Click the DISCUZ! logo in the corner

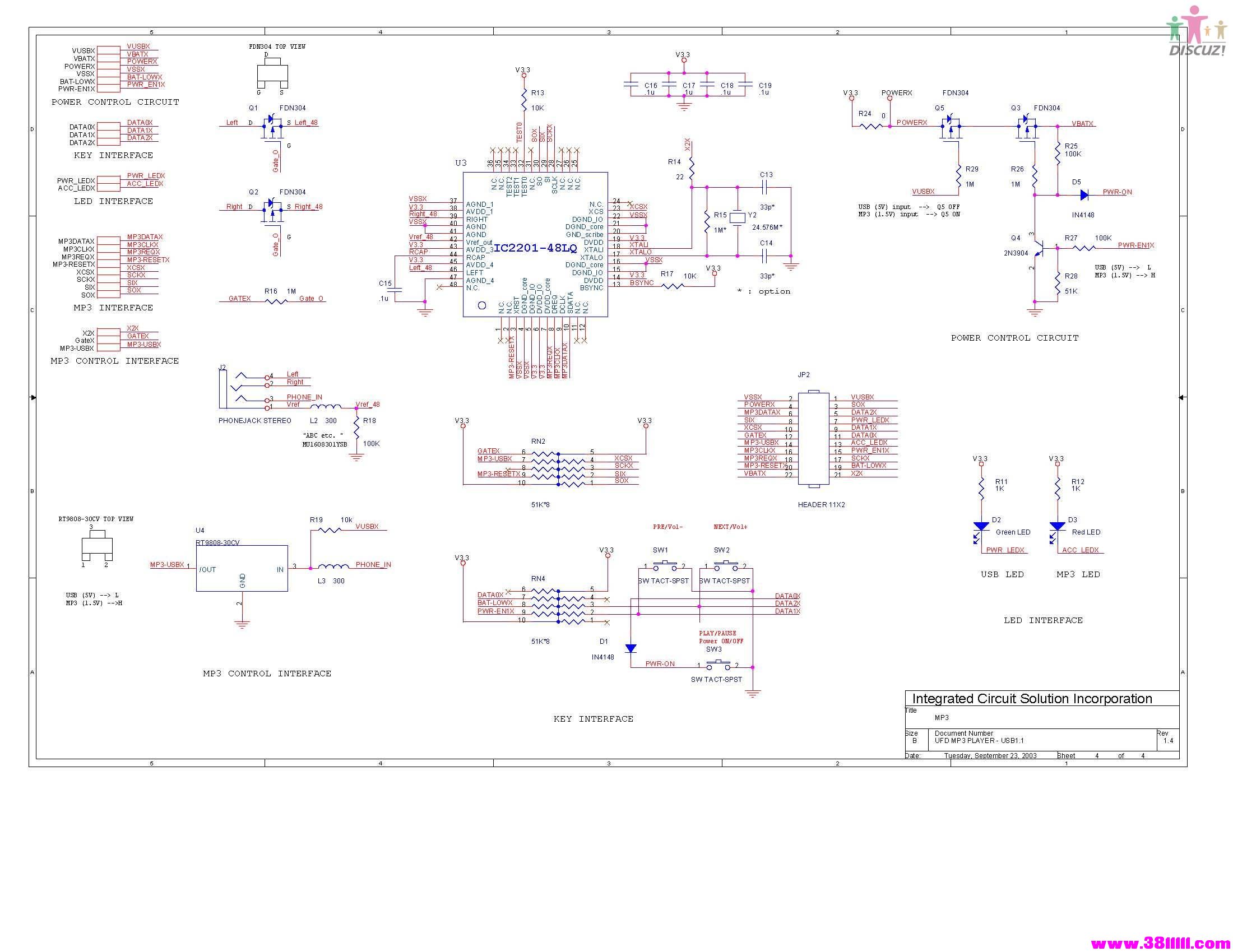click(1197, 31)
